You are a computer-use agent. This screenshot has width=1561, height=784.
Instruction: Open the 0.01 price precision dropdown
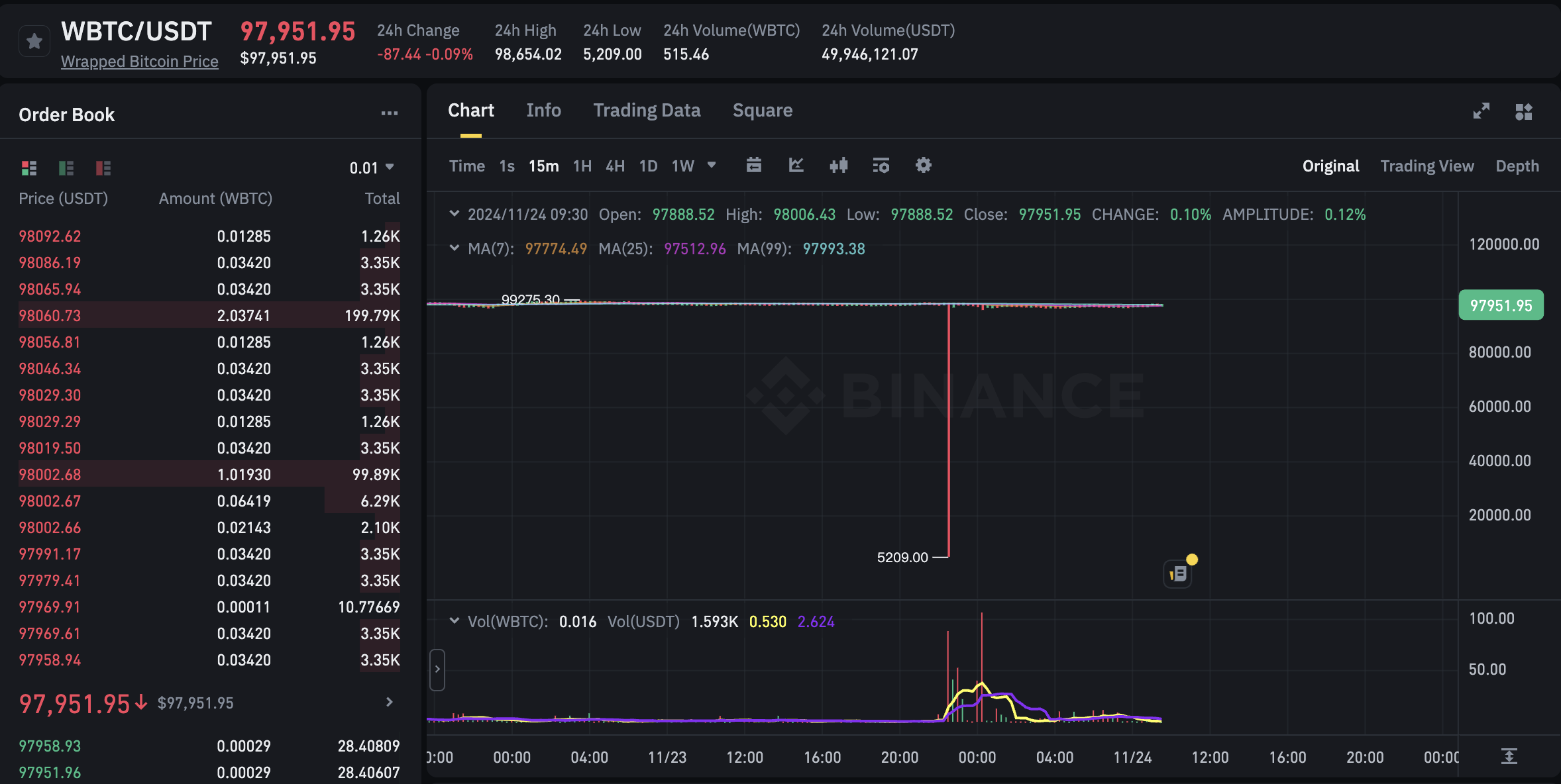372,167
